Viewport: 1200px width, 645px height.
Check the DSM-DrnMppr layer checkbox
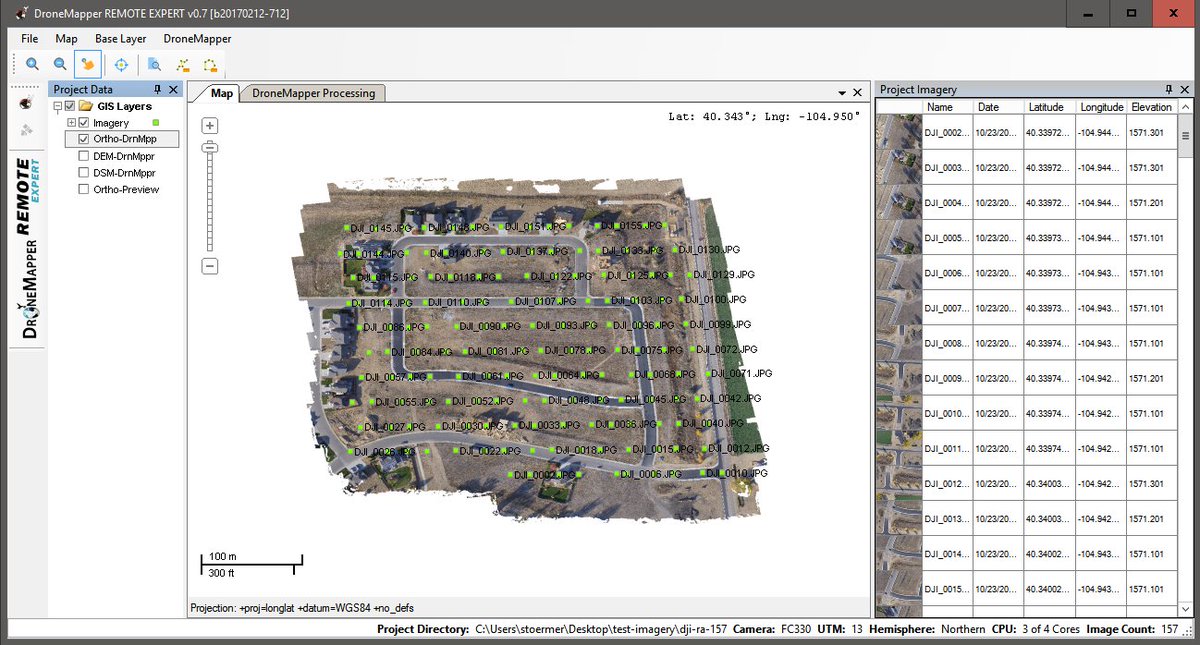84,172
